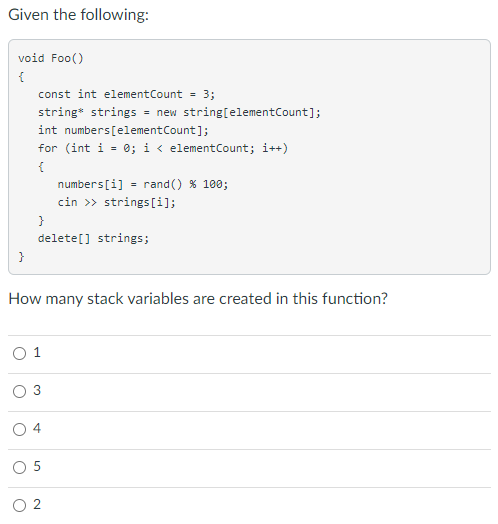Click the "const int elementCount = 3;" line
The width and height of the screenshot is (498, 524).
(126, 94)
